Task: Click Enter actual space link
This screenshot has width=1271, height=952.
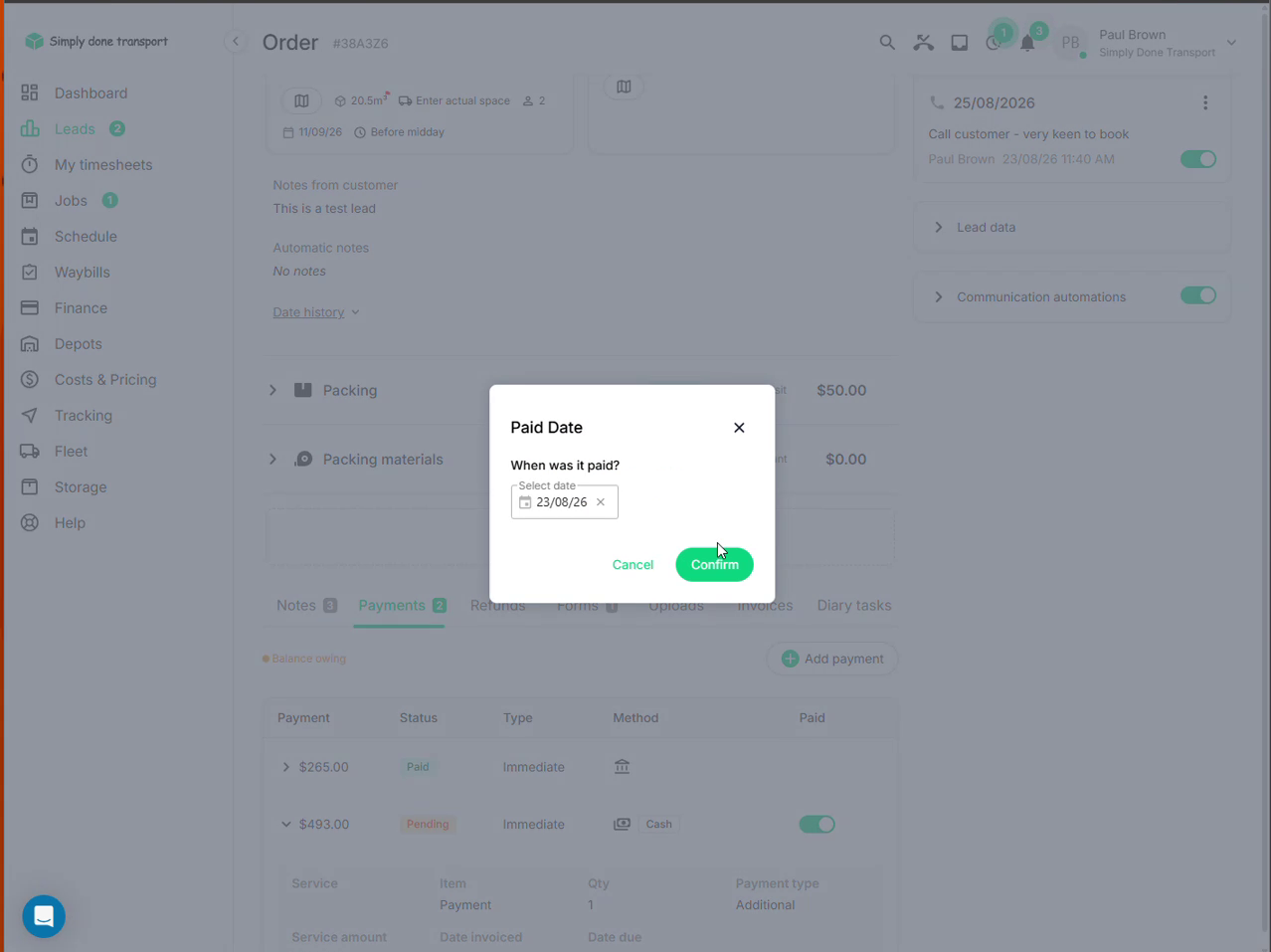Action: tap(462, 100)
